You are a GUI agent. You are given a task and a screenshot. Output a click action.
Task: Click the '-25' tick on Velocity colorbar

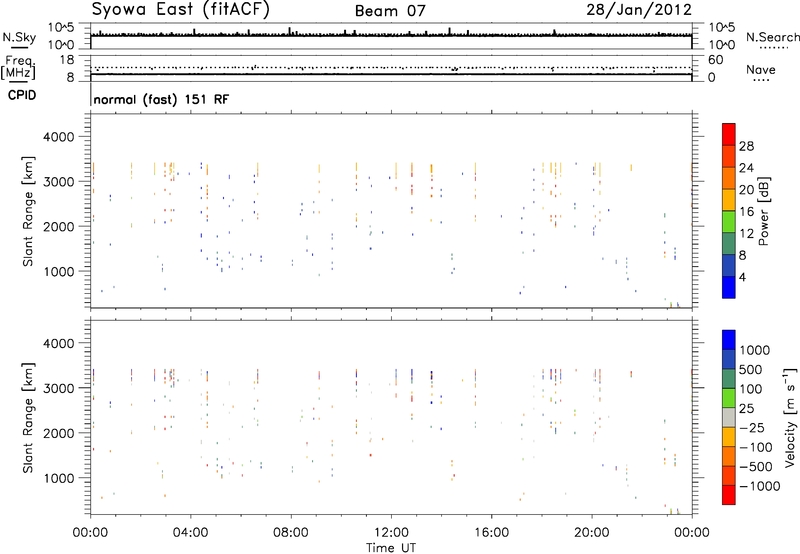[x=752, y=428]
